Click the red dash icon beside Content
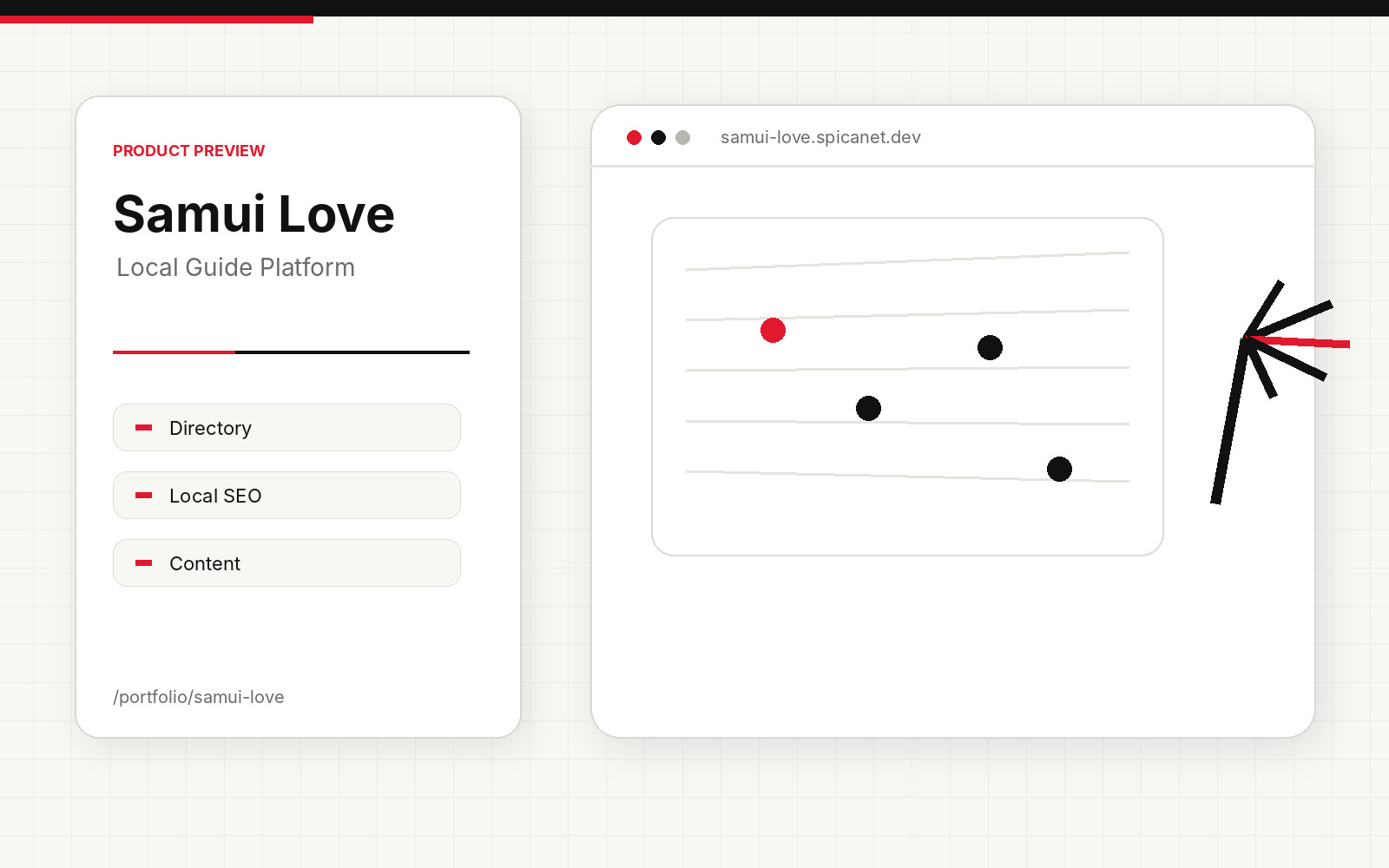 (x=144, y=562)
